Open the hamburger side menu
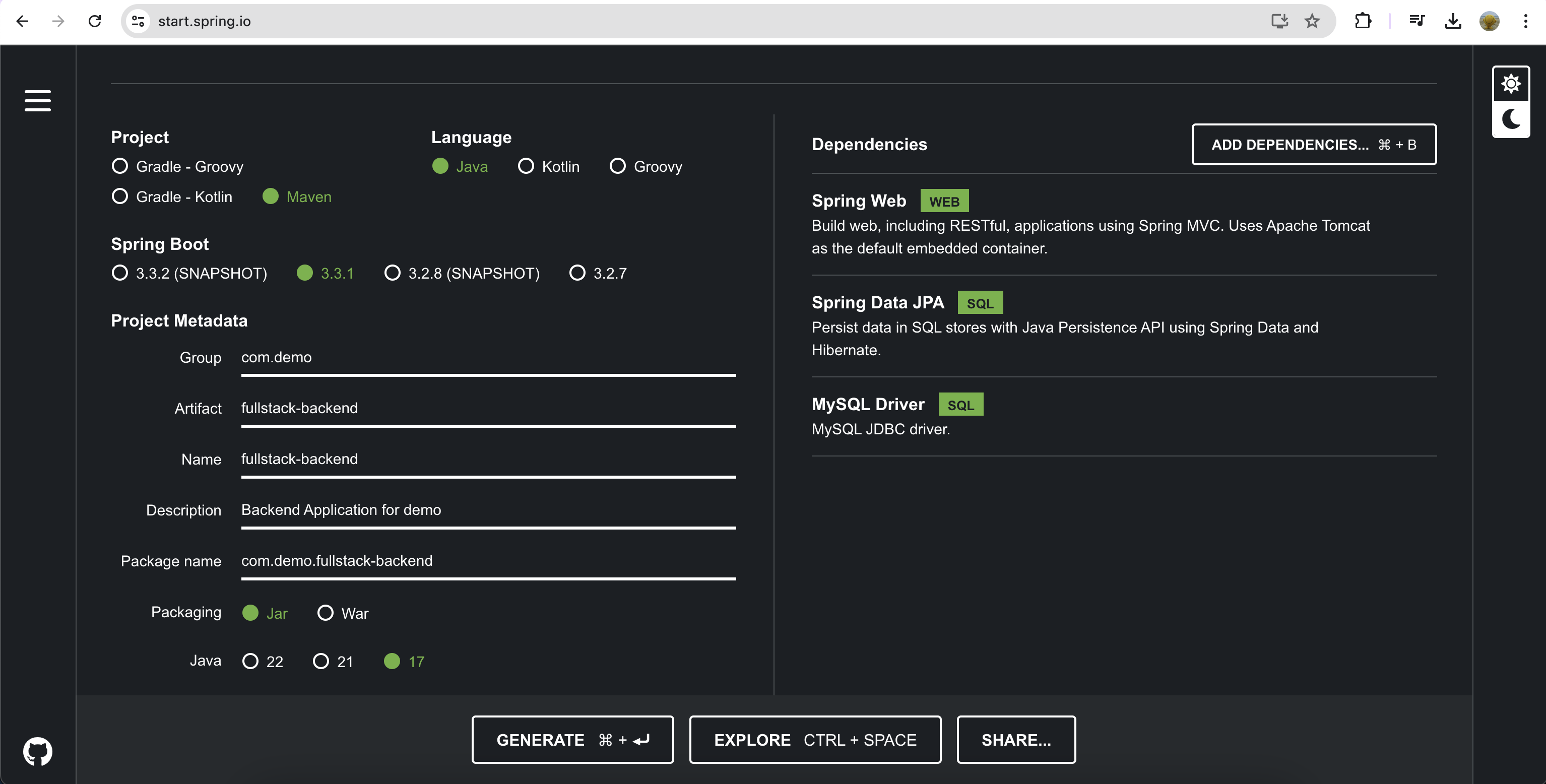1546x784 pixels. [37, 100]
